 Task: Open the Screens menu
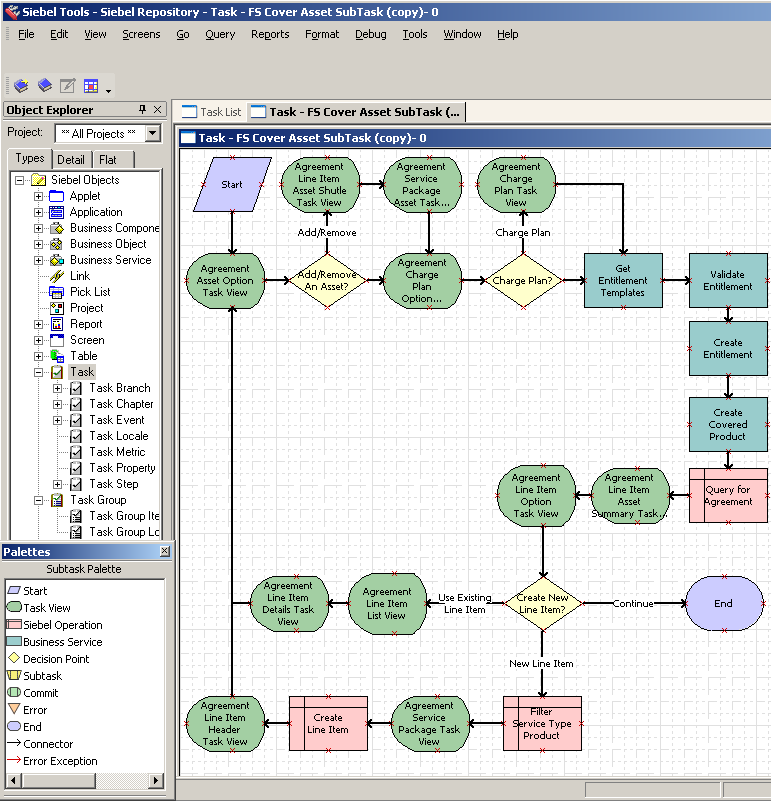tap(141, 34)
